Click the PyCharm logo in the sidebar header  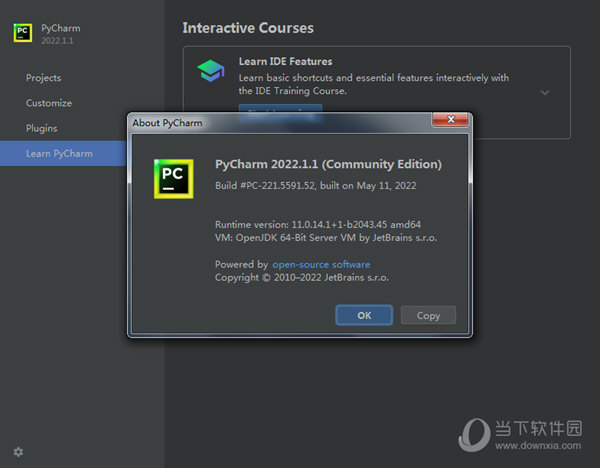pyautogui.click(x=23, y=33)
